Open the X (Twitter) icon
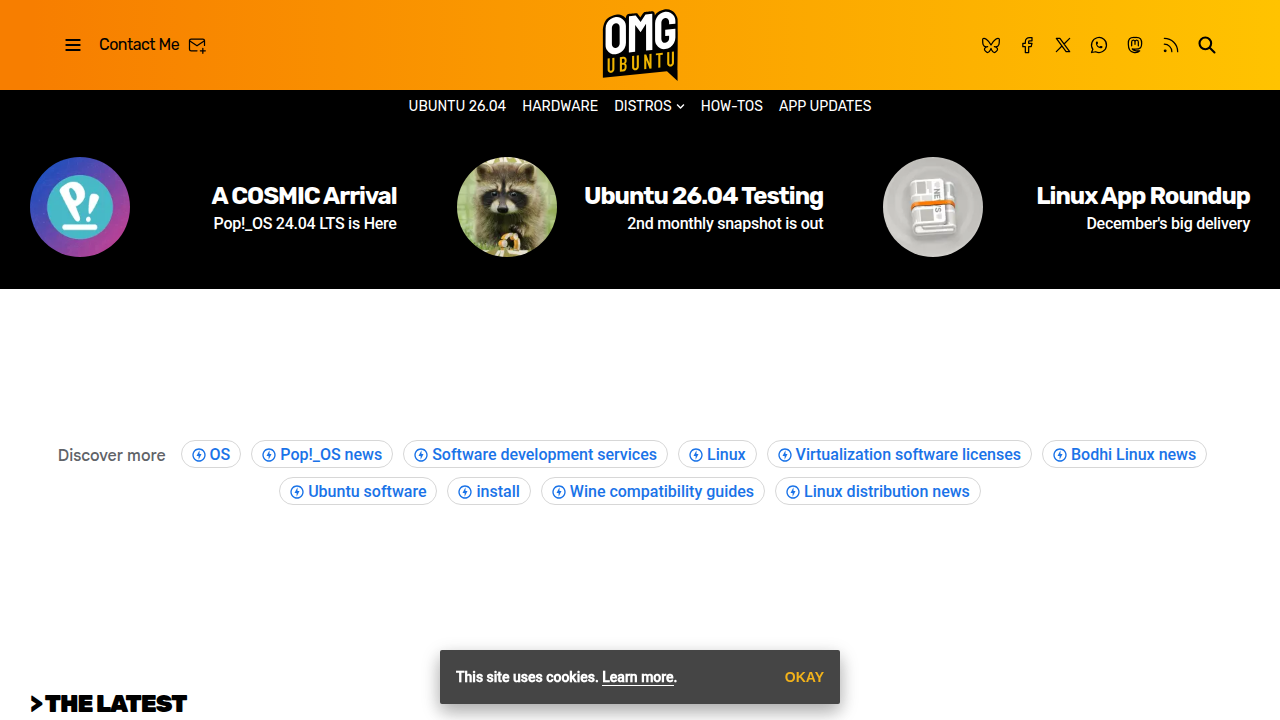1280x720 pixels. coord(1063,45)
